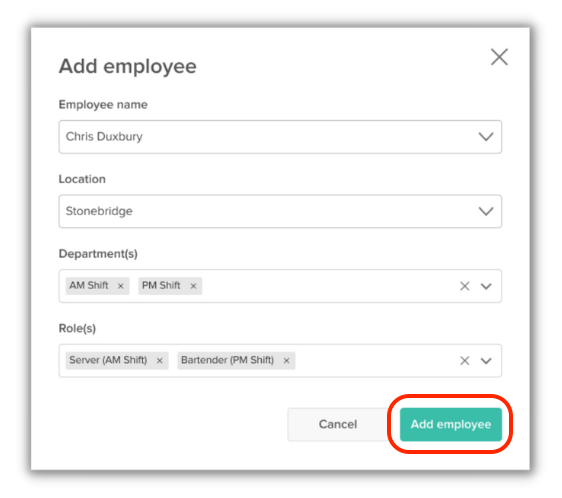This screenshot has height=498, width=562.
Task: Focus the empty area of the Department(s) field
Action: pos(330,286)
